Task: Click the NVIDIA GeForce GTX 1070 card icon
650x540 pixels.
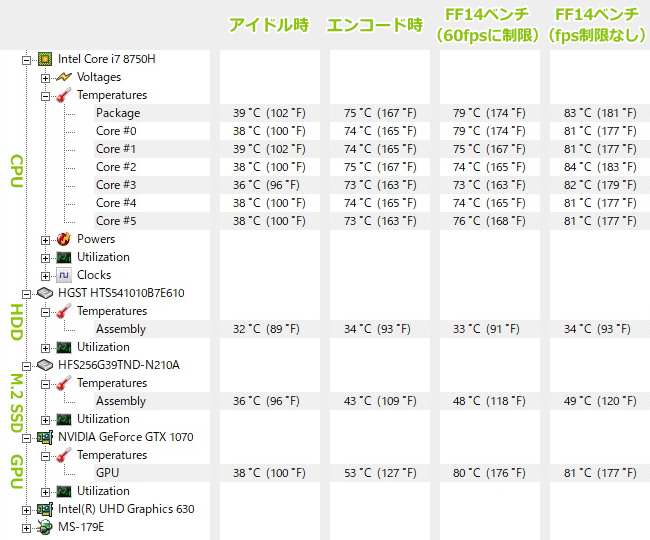Action: [45, 437]
